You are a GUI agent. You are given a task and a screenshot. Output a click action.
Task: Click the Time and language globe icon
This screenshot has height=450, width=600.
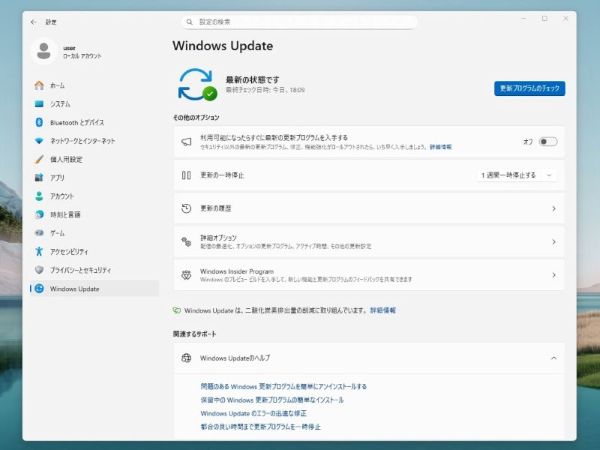pyautogui.click(x=39, y=214)
